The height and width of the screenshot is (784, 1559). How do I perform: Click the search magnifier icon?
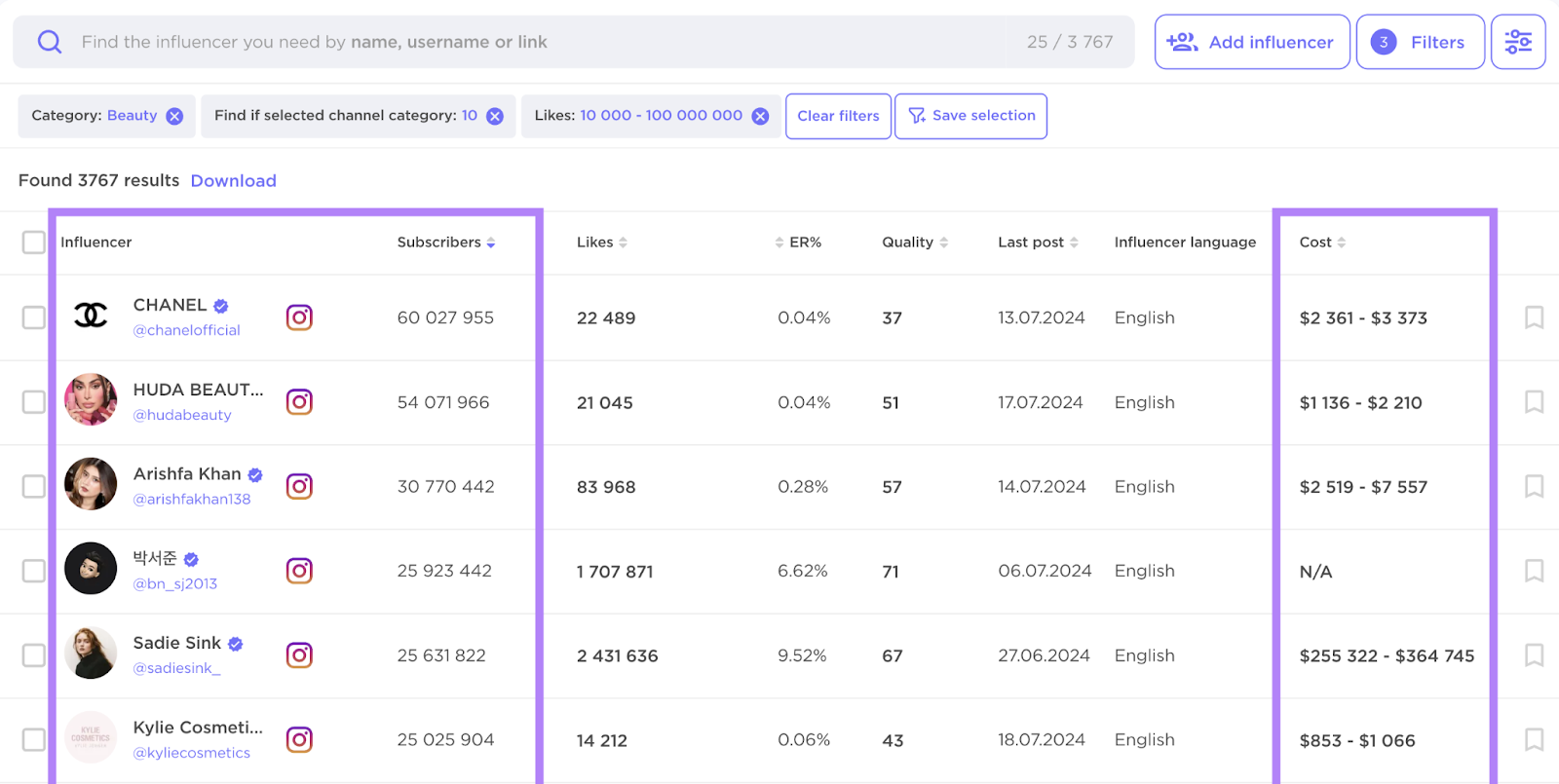[50, 42]
